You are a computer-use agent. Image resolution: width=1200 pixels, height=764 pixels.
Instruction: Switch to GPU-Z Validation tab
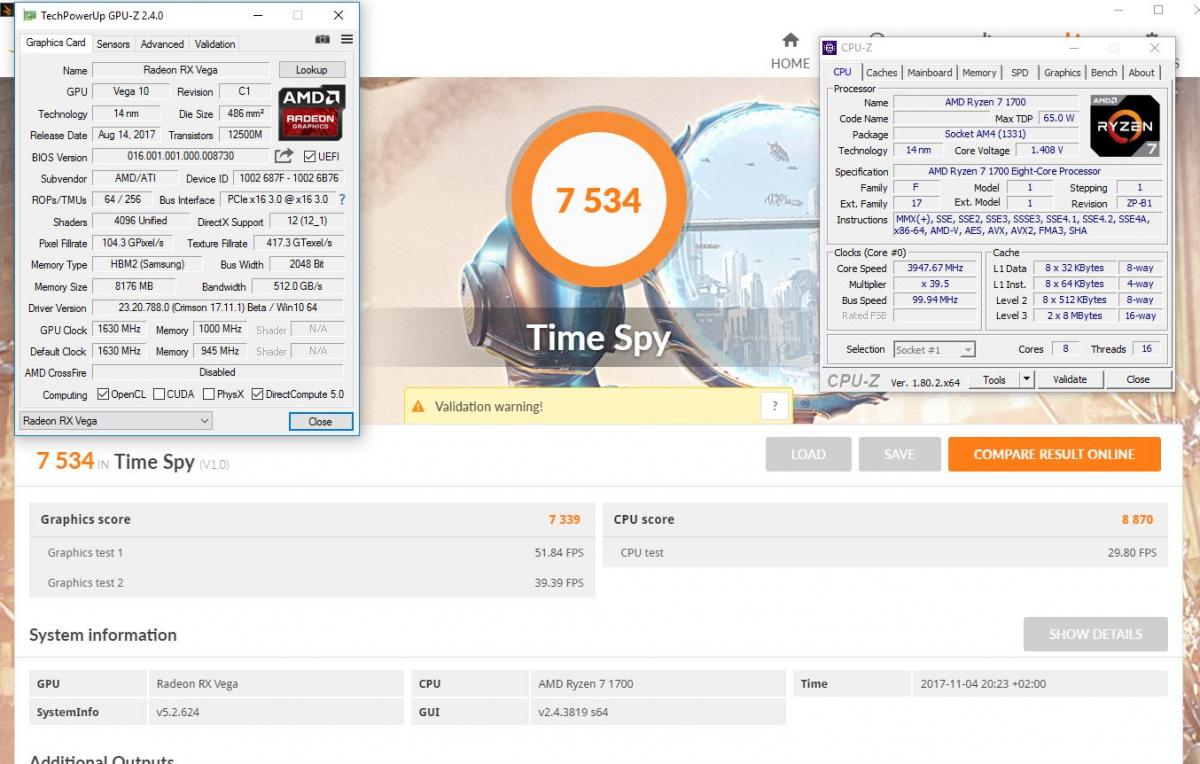(215, 44)
